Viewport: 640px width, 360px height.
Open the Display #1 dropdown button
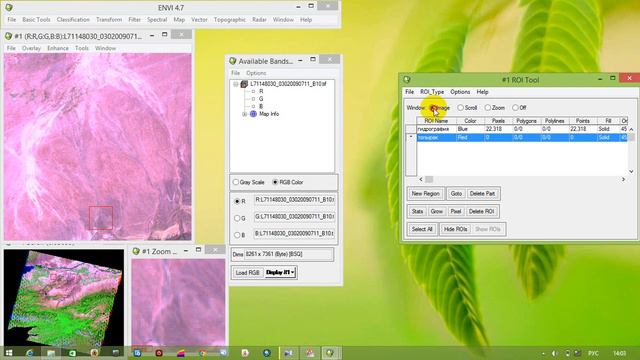pos(280,272)
